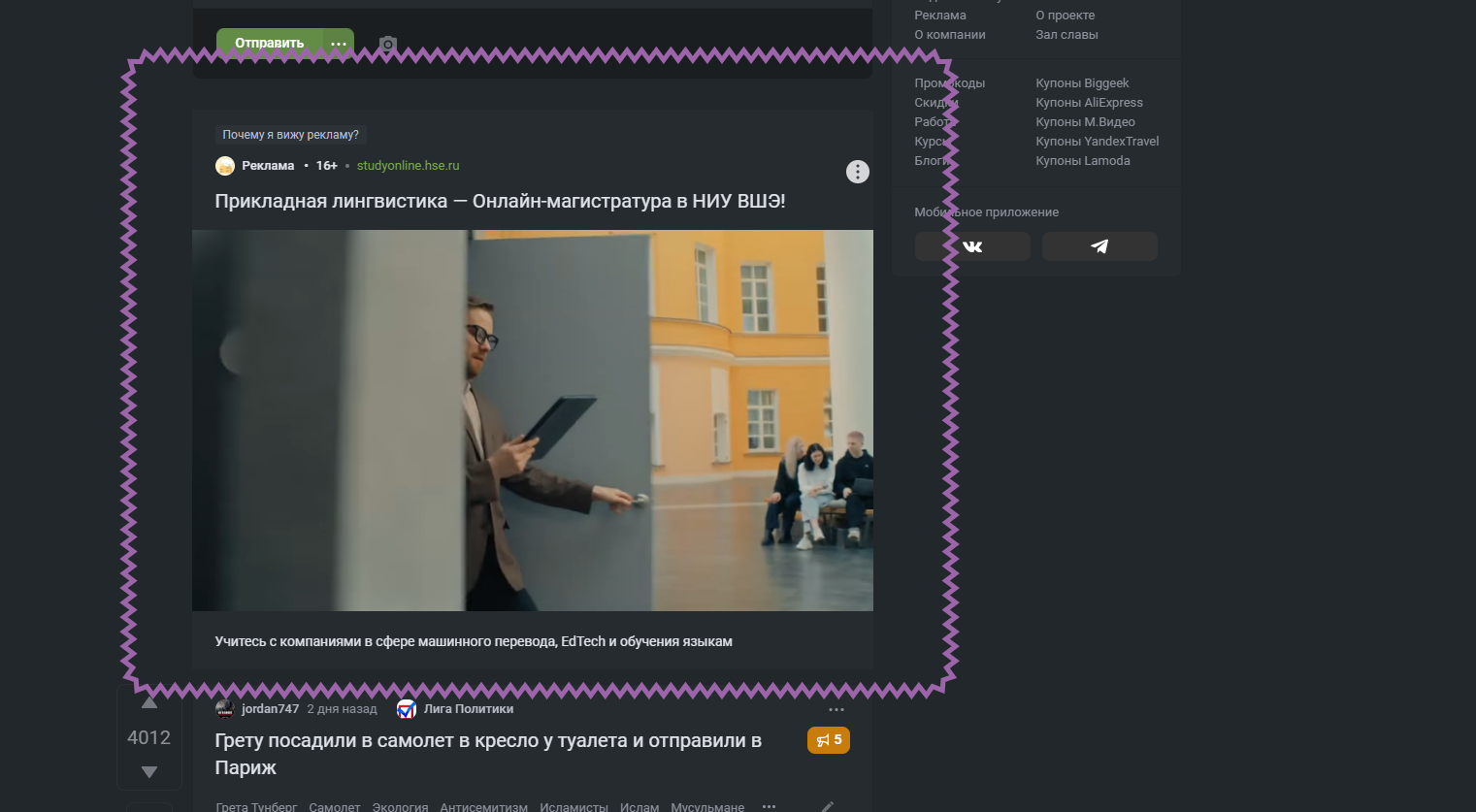Downvote the Greta Thunberg post

pos(148,771)
